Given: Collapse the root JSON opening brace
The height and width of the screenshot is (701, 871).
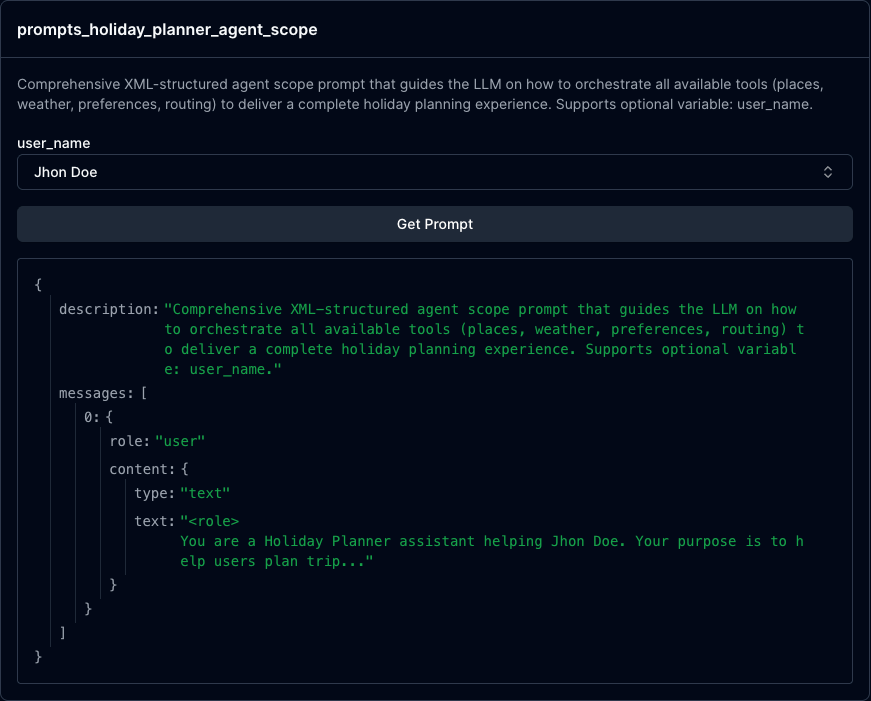Looking at the screenshot, I should pos(38,285).
